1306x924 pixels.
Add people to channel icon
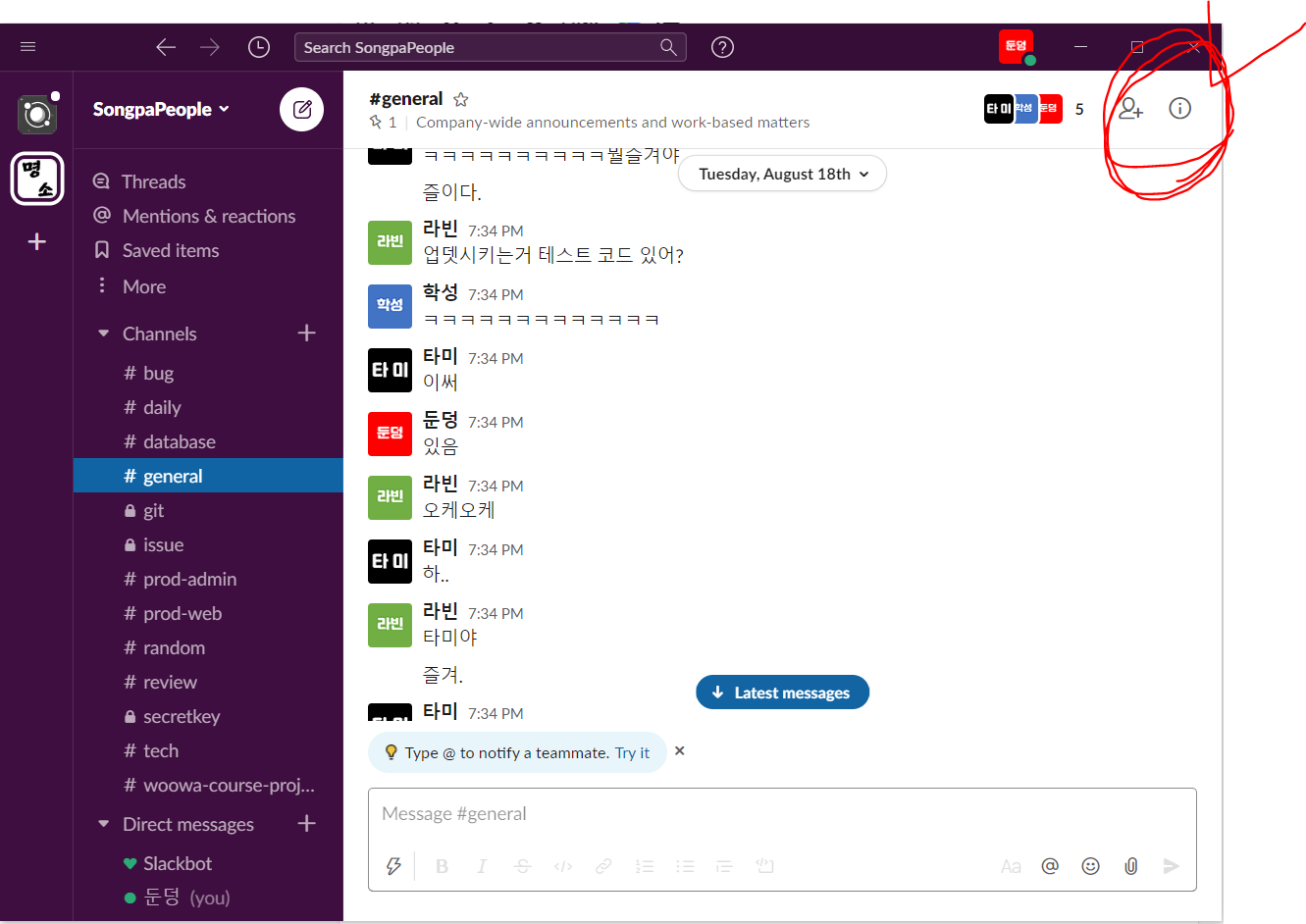[1130, 108]
